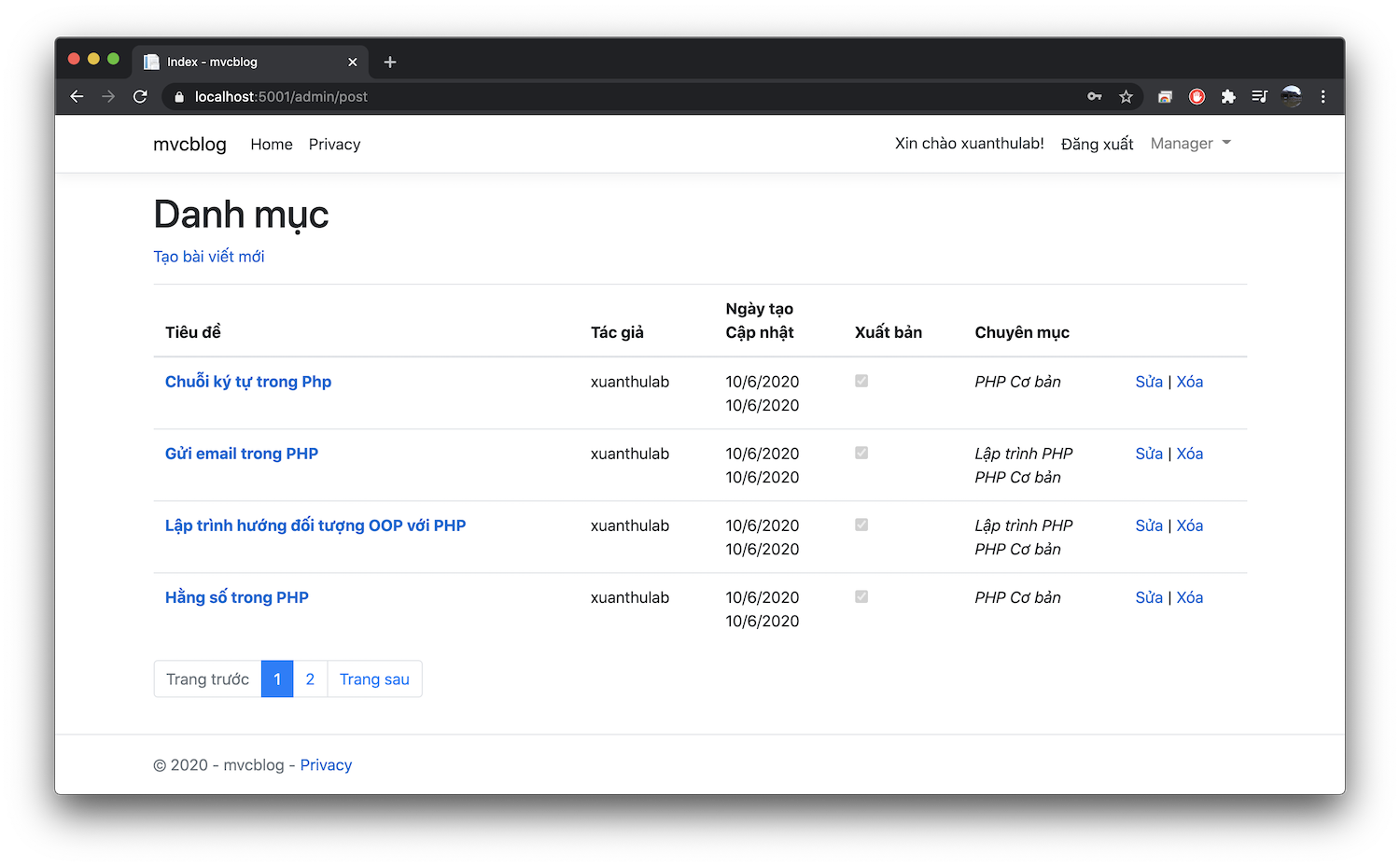Click xuanthulab author in Gửi email row

pos(630,453)
